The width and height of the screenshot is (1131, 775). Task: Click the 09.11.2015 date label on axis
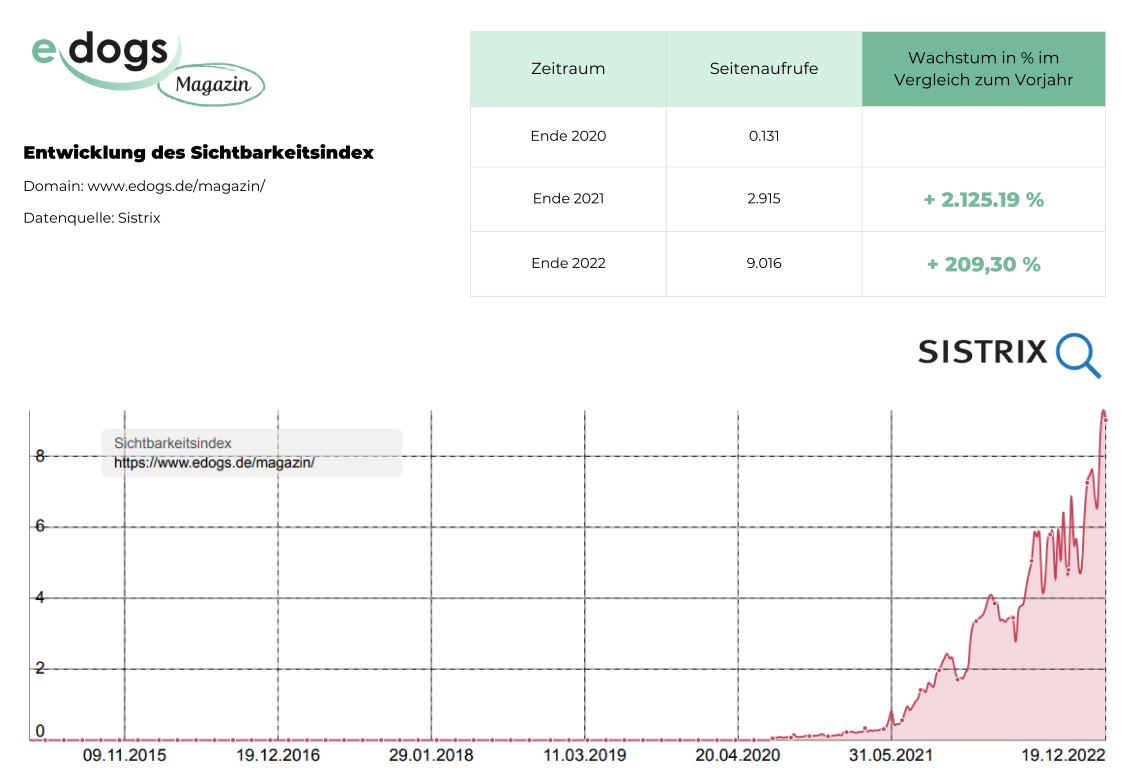[x=125, y=755]
